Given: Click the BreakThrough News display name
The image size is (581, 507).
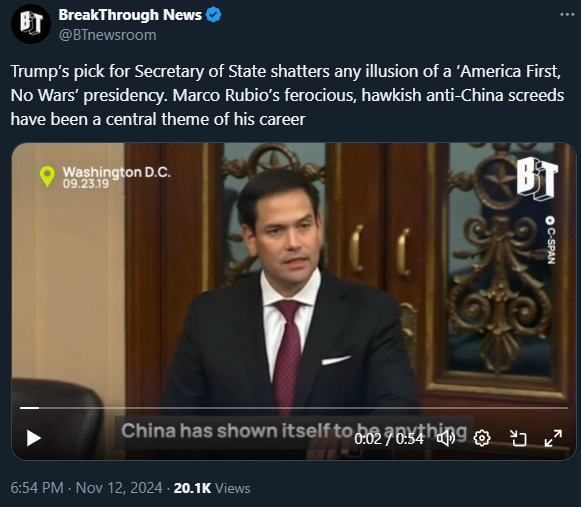Looking at the screenshot, I should [130, 15].
